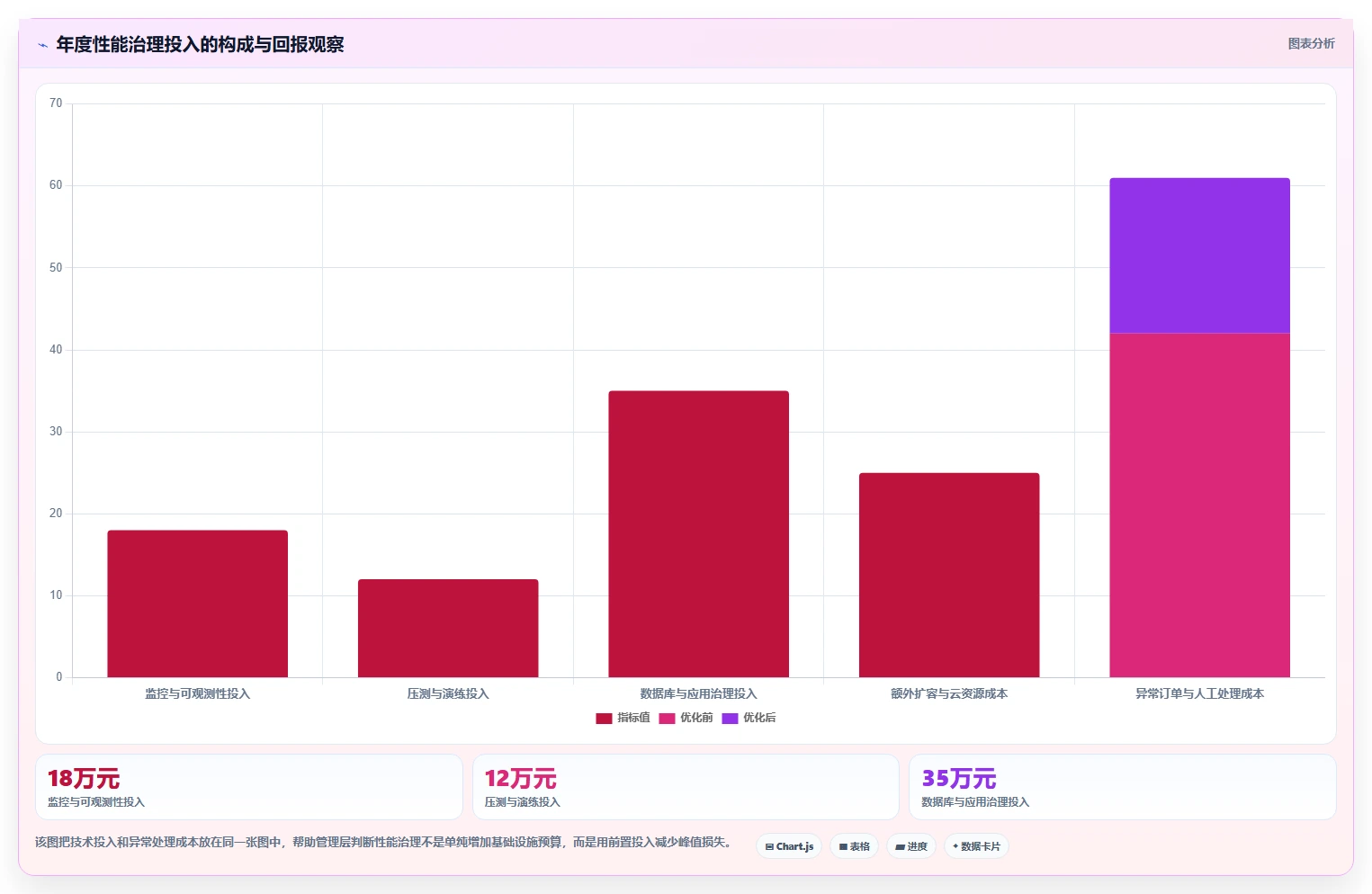Viewport: 1372px width, 894px height.
Task: Click the description text starting with 该图把技术投入
Action: (385, 843)
